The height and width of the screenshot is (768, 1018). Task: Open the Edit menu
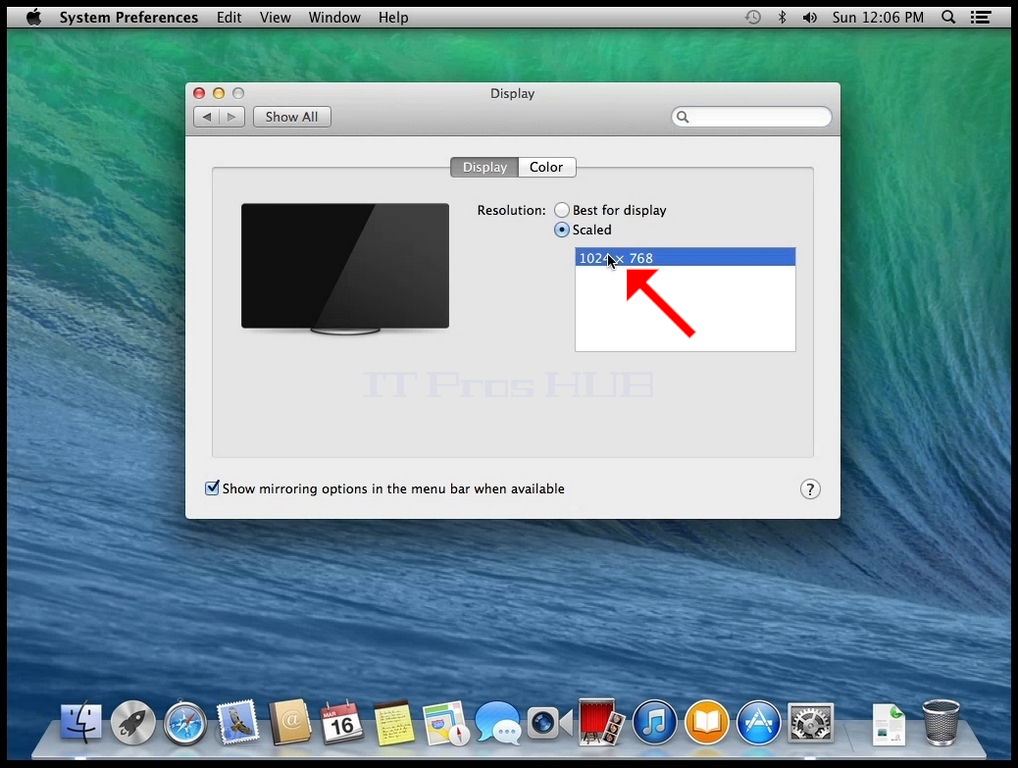(x=229, y=18)
